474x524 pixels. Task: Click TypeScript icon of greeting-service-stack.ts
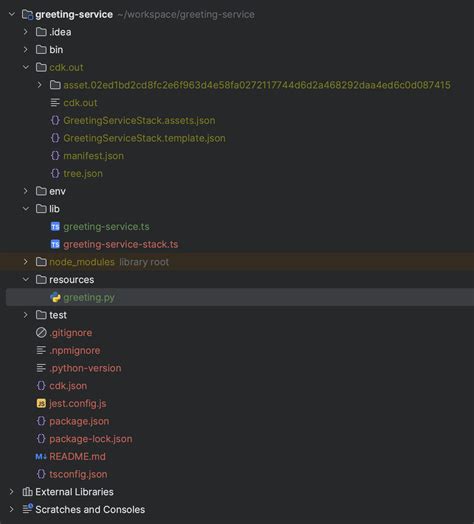coord(55,244)
